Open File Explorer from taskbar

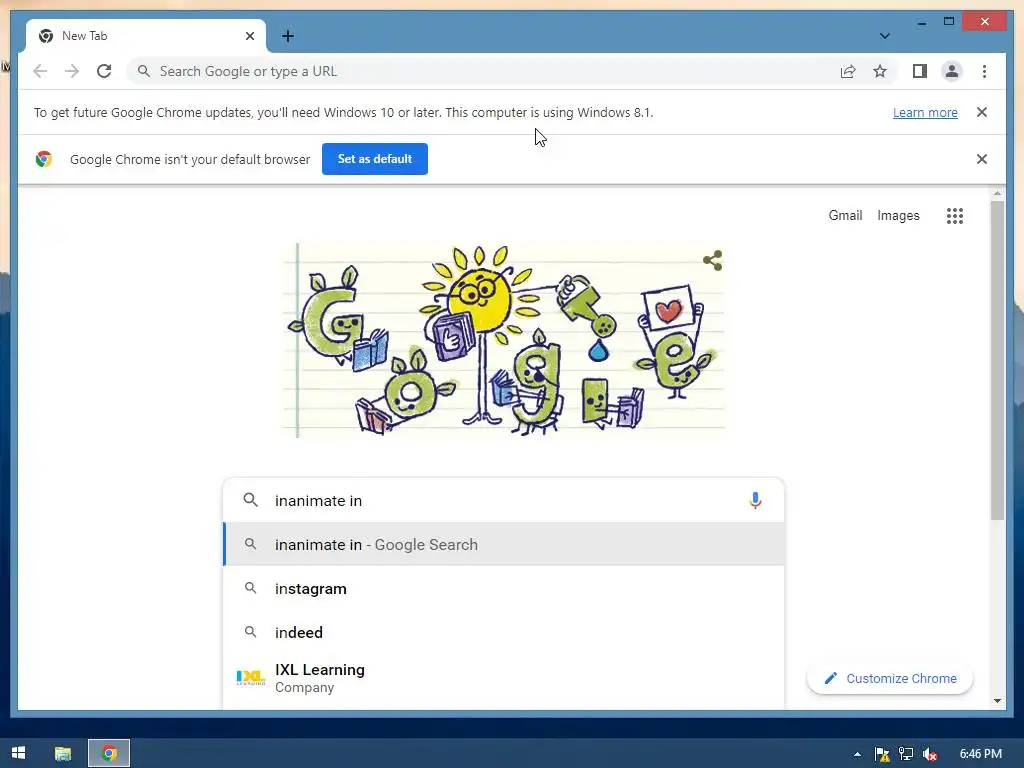pyautogui.click(x=63, y=754)
